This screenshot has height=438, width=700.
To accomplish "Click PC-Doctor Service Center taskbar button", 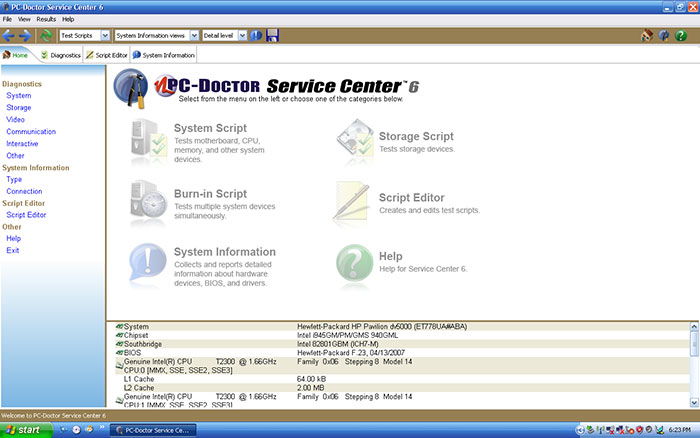I will [x=153, y=430].
